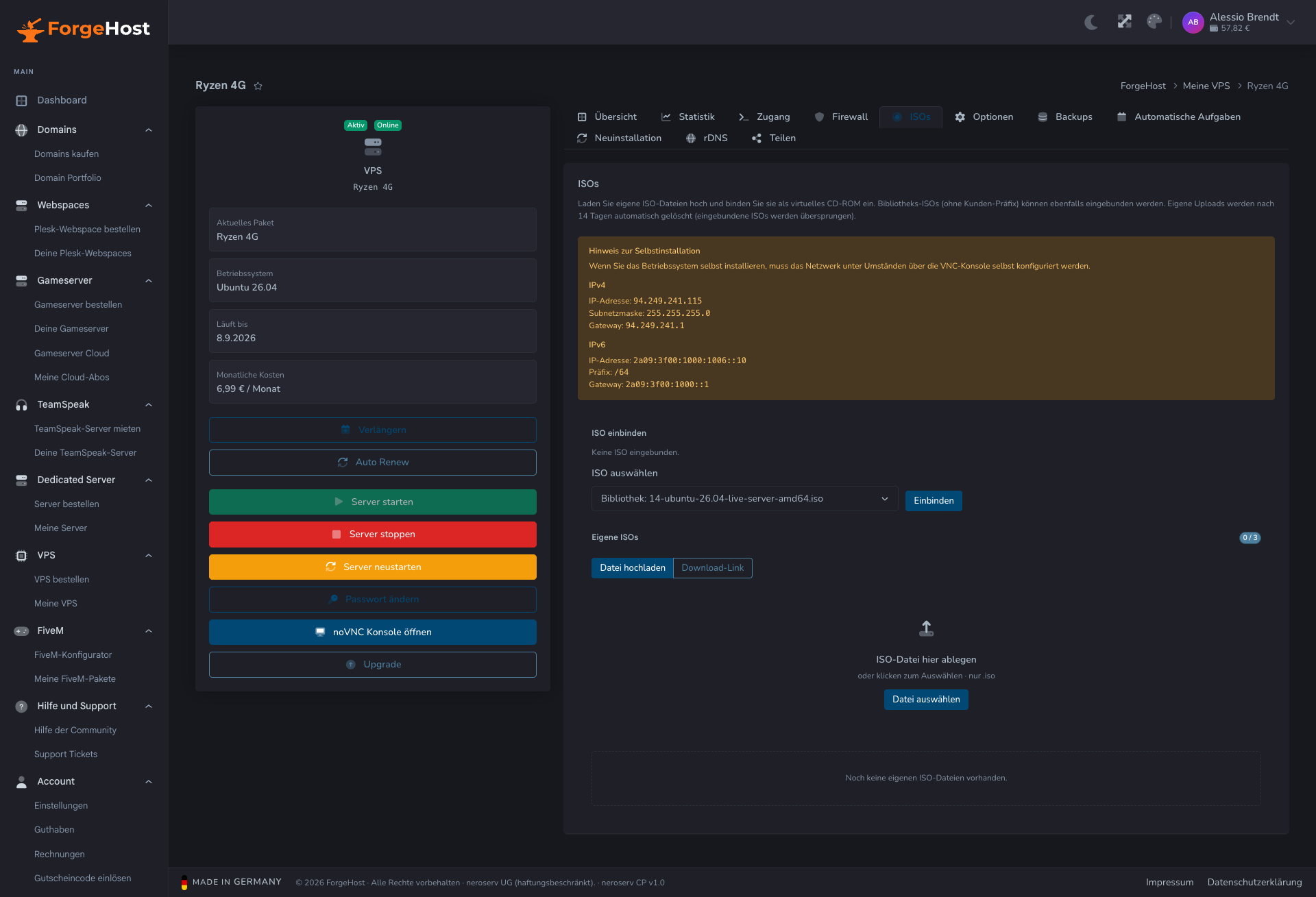Click the favorite star next to Ryzen 4G
Viewport: 1316px width, 897px height.
click(x=258, y=86)
